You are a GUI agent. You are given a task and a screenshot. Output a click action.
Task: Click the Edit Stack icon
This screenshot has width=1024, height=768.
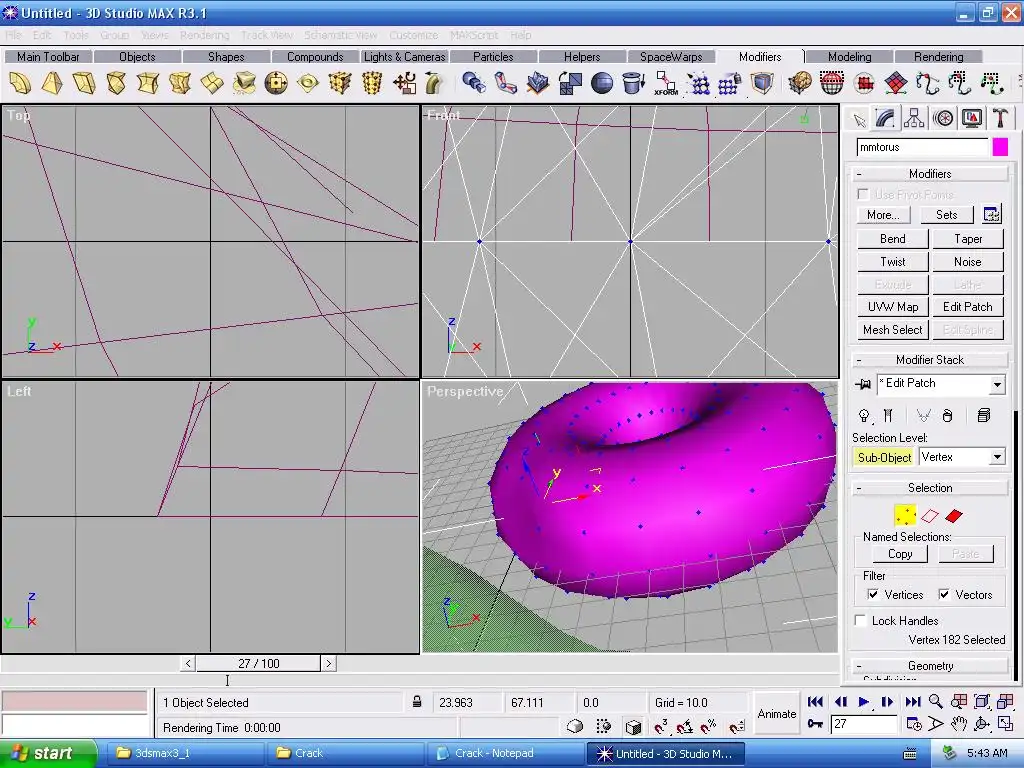point(984,415)
